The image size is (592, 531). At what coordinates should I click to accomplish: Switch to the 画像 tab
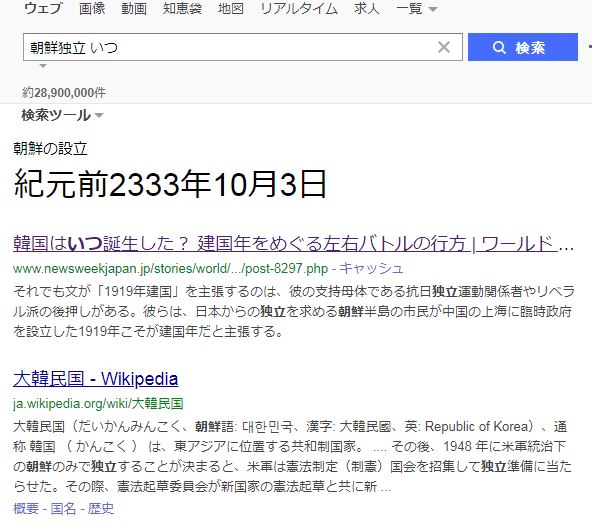point(92,8)
